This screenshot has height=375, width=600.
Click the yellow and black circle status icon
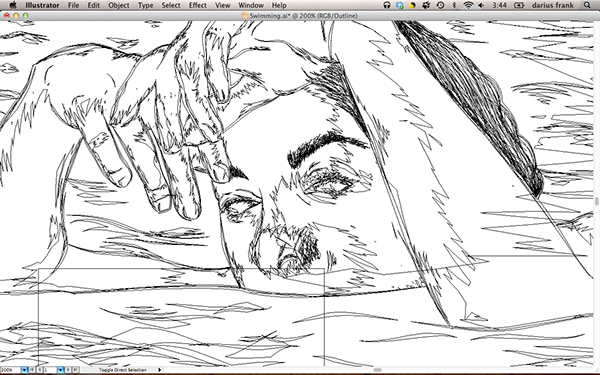(412, 5)
